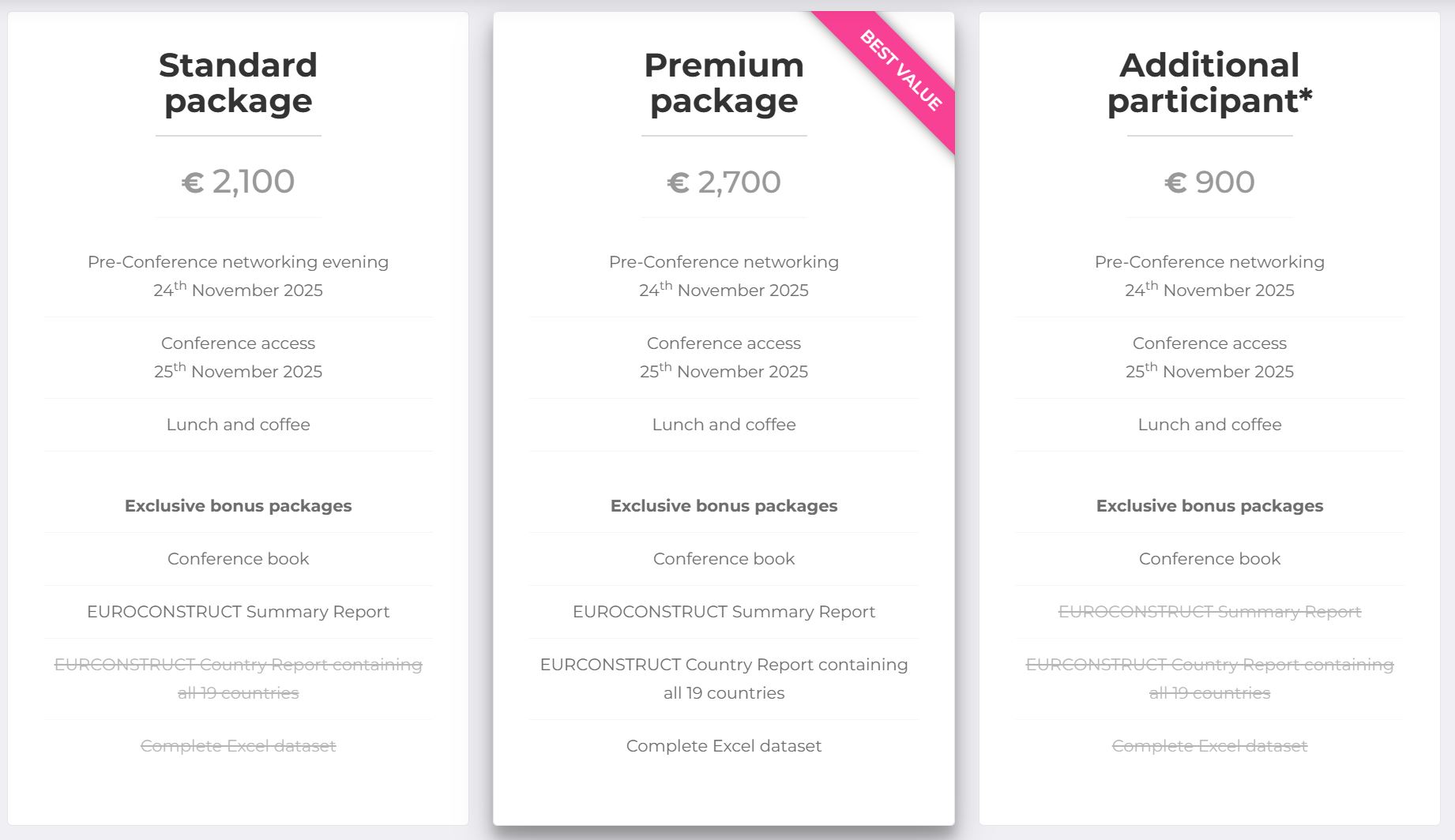Click the € 900 additional participant price
The height and width of the screenshot is (840, 1455).
(x=1209, y=182)
